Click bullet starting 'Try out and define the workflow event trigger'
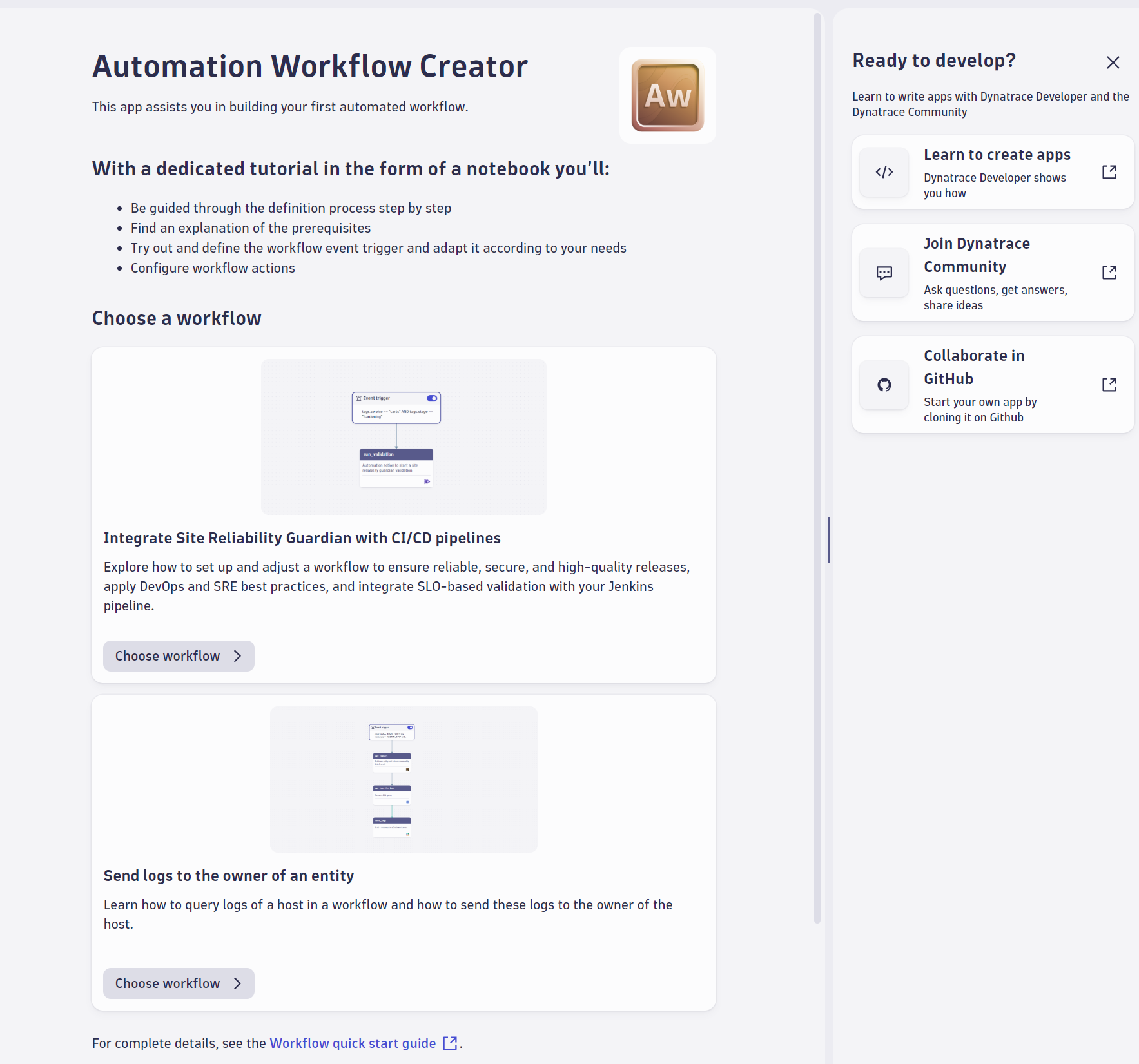Screen dimensions: 1139x1064 (x=378, y=248)
